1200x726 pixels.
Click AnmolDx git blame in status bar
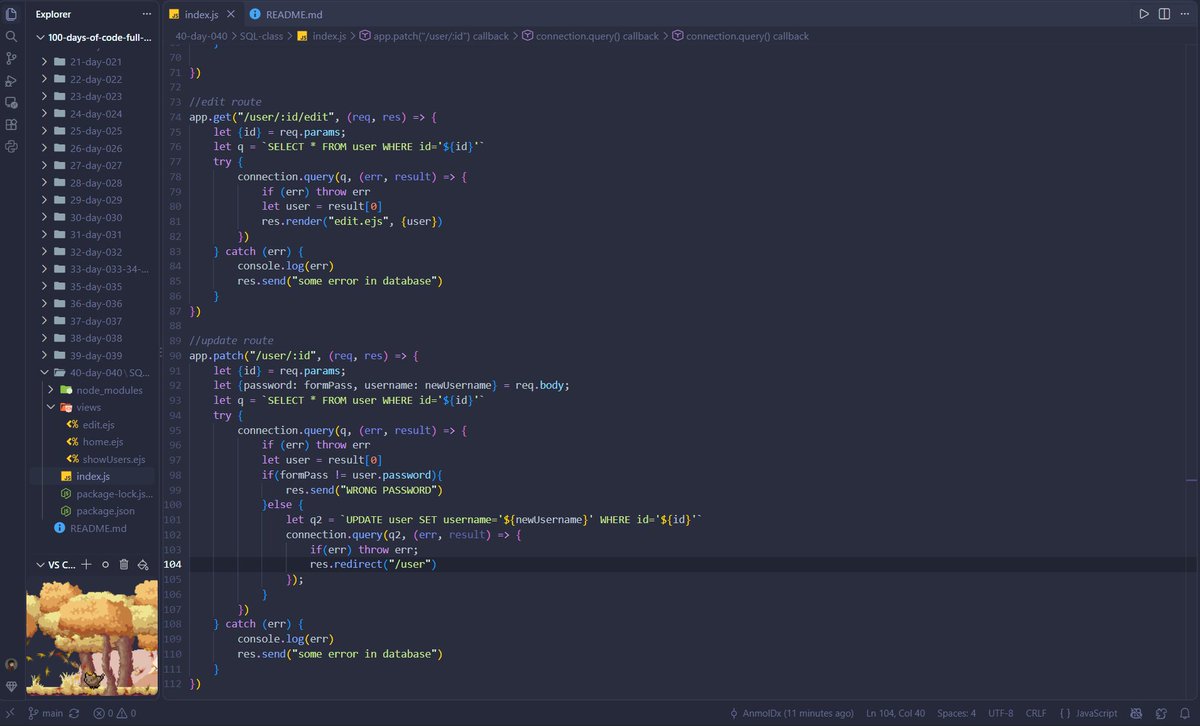click(792, 714)
